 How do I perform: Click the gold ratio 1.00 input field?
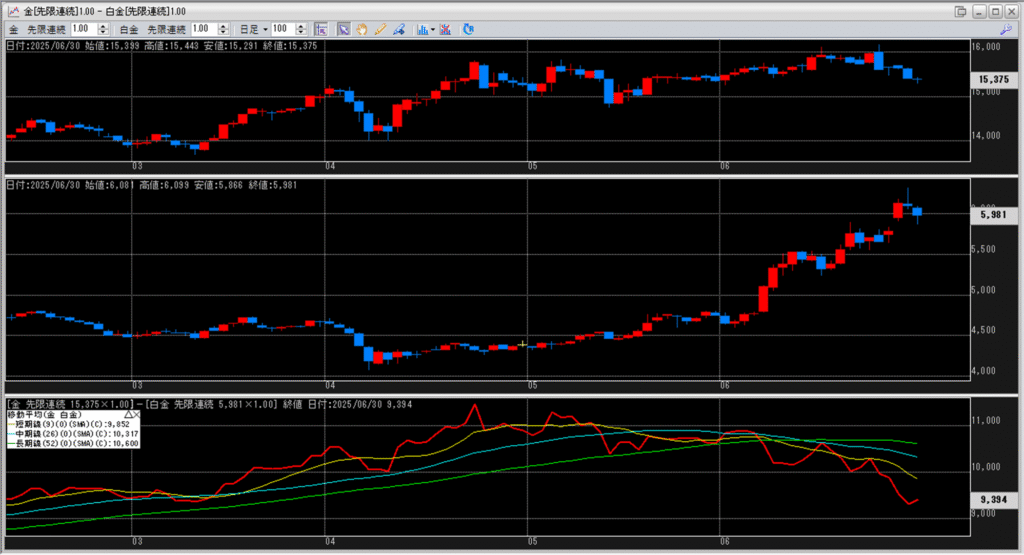pos(79,30)
